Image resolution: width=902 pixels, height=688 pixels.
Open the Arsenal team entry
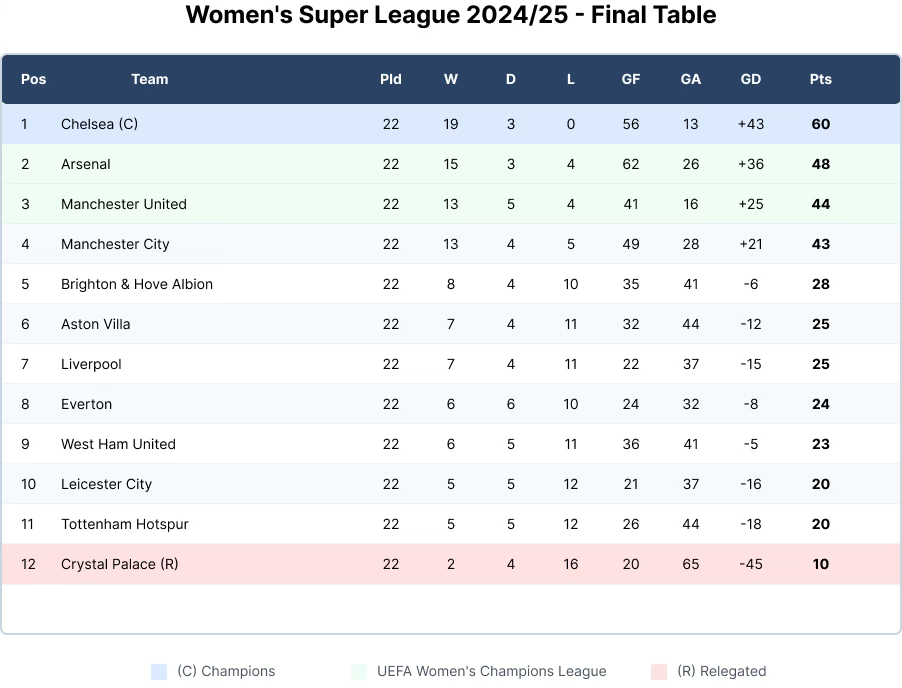point(86,164)
